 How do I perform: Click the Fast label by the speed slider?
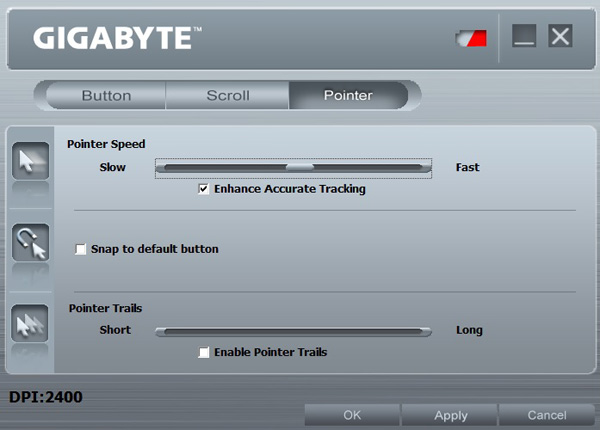point(468,167)
